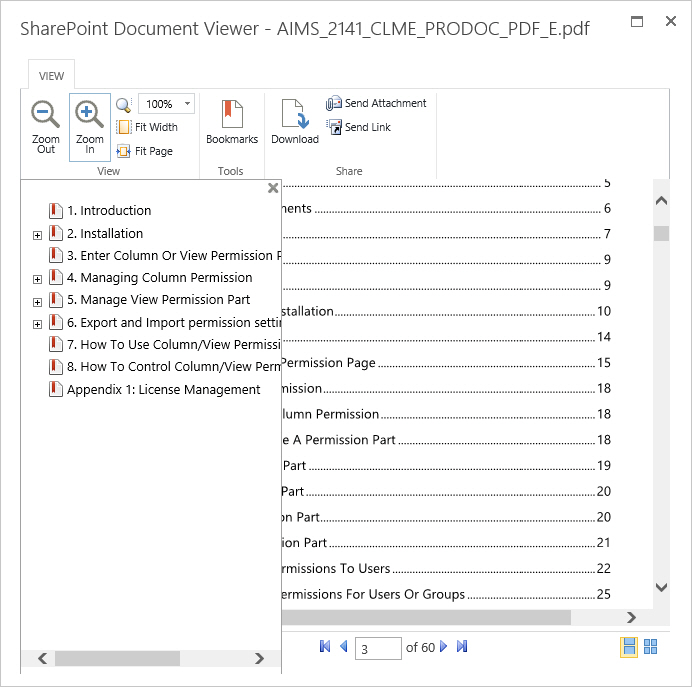Image resolution: width=692 pixels, height=687 pixels.
Task: Open 5. Manage View Permission Part bookmark
Action: coord(158,300)
